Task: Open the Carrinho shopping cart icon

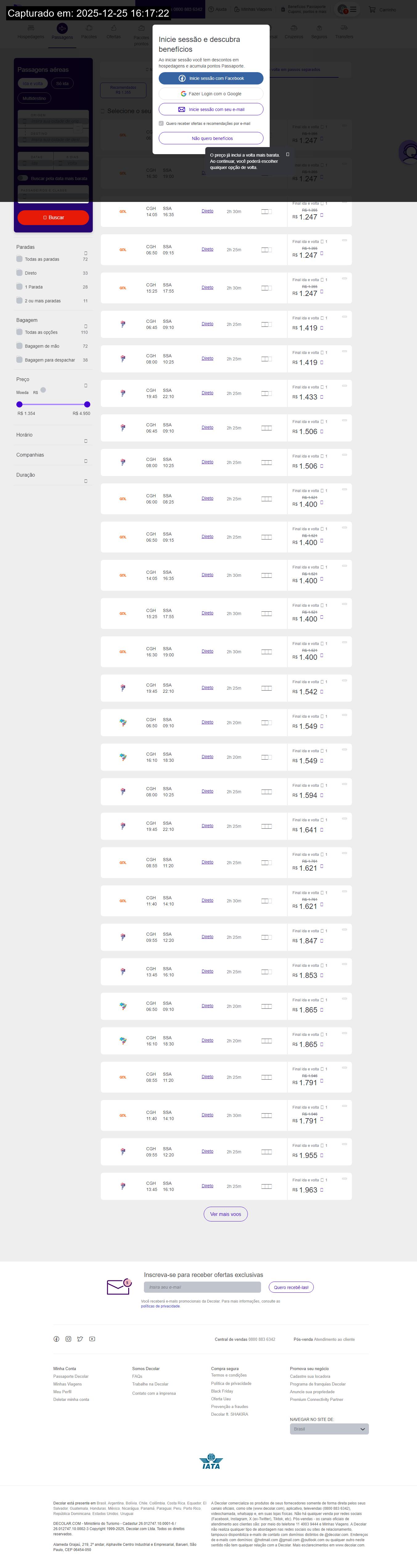Action: coord(372,10)
